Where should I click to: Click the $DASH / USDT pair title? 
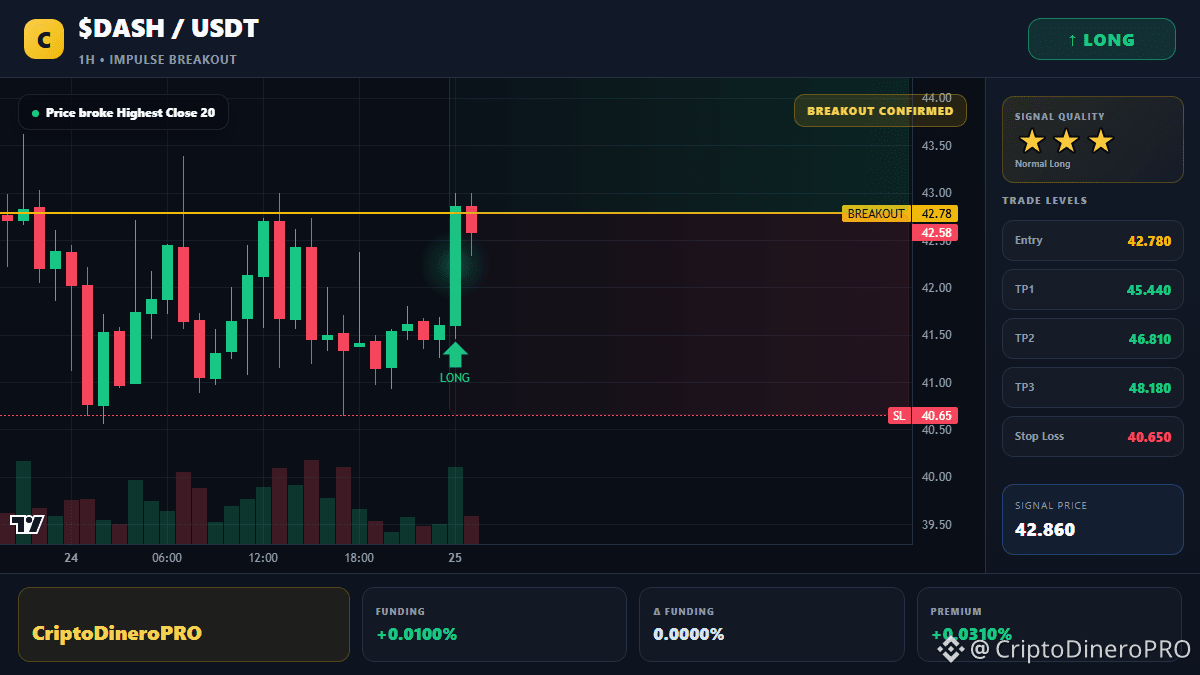click(x=169, y=30)
